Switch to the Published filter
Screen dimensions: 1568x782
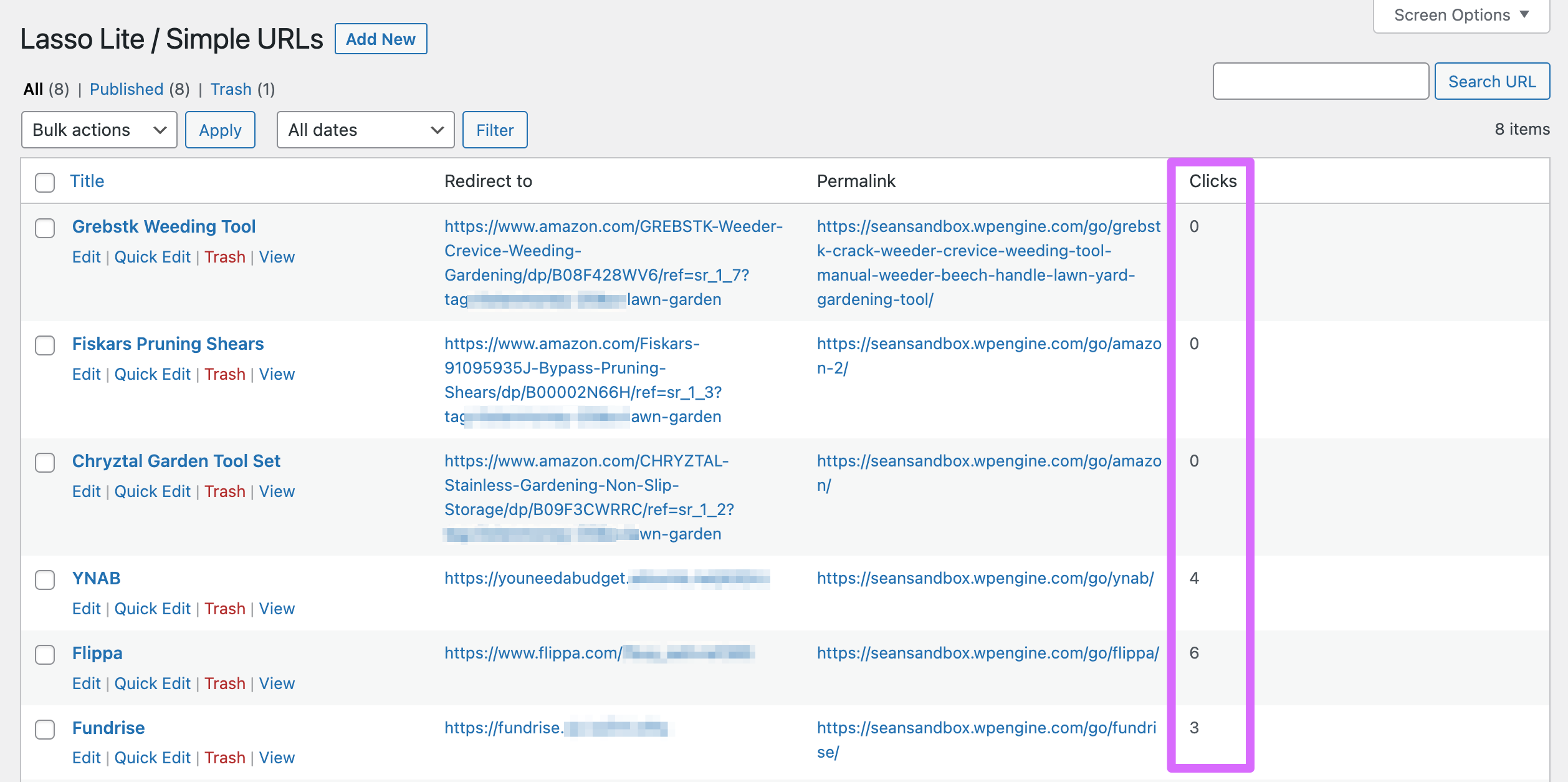coord(127,89)
